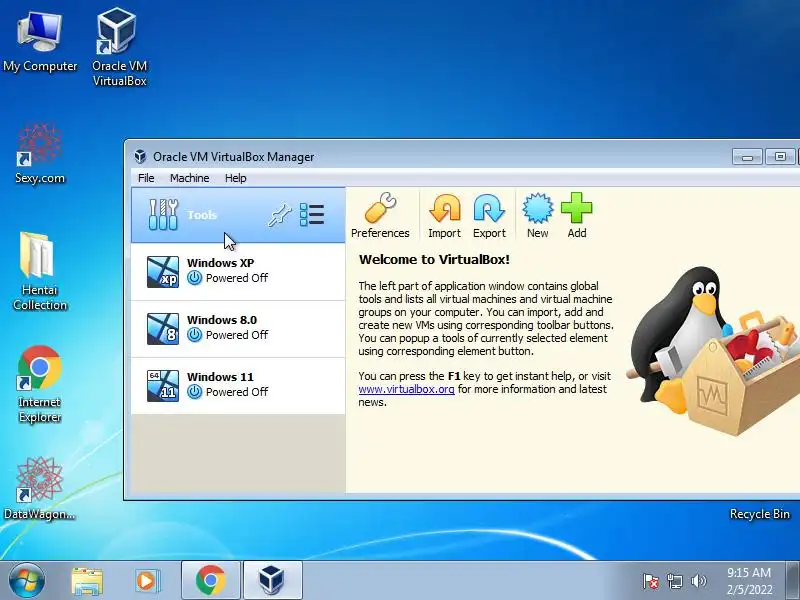Image resolution: width=800 pixels, height=600 pixels.
Task: Select the Windows 11 virtual machine
Action: click(x=238, y=386)
